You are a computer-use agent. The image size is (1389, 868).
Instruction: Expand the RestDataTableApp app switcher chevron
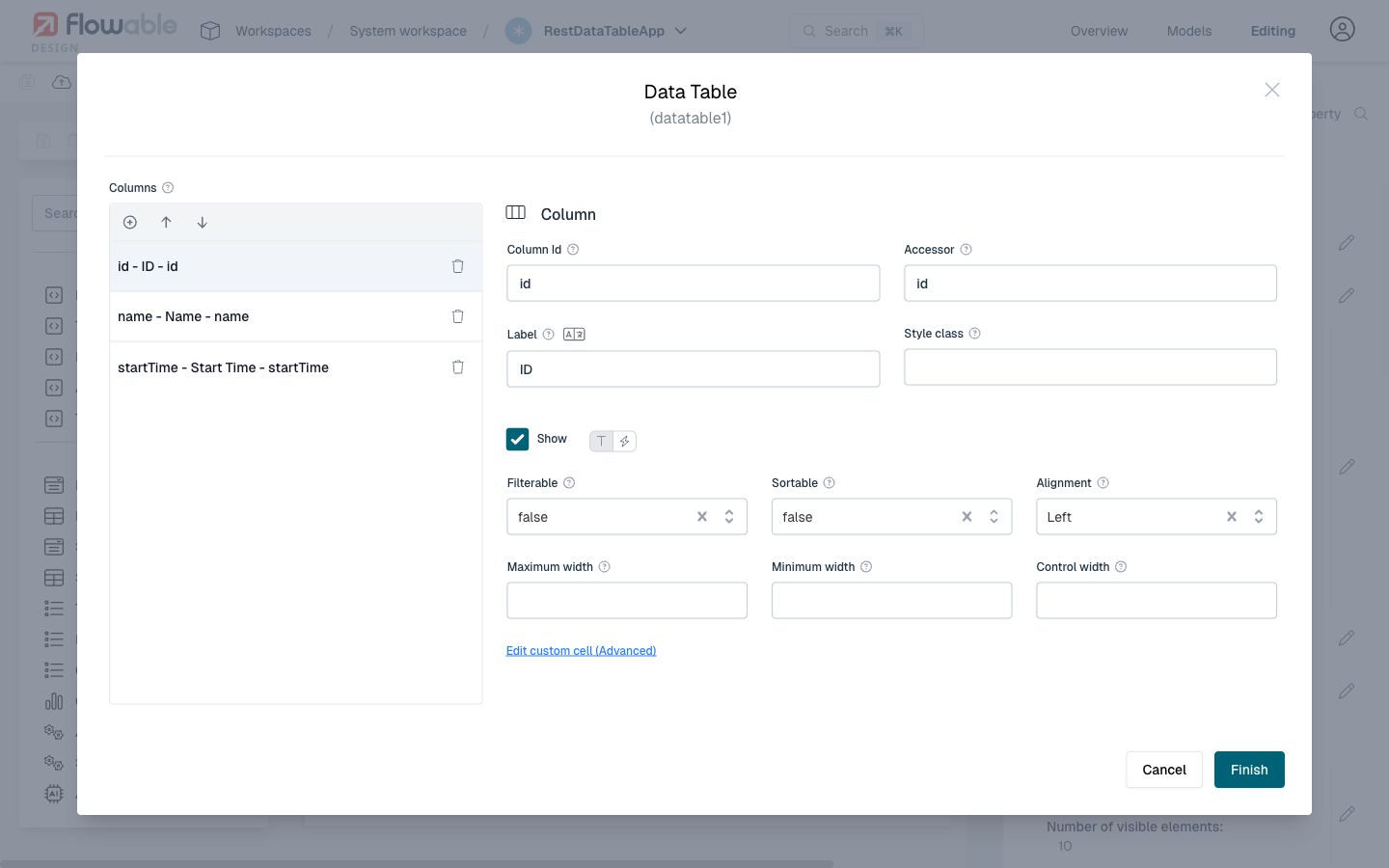tap(682, 30)
